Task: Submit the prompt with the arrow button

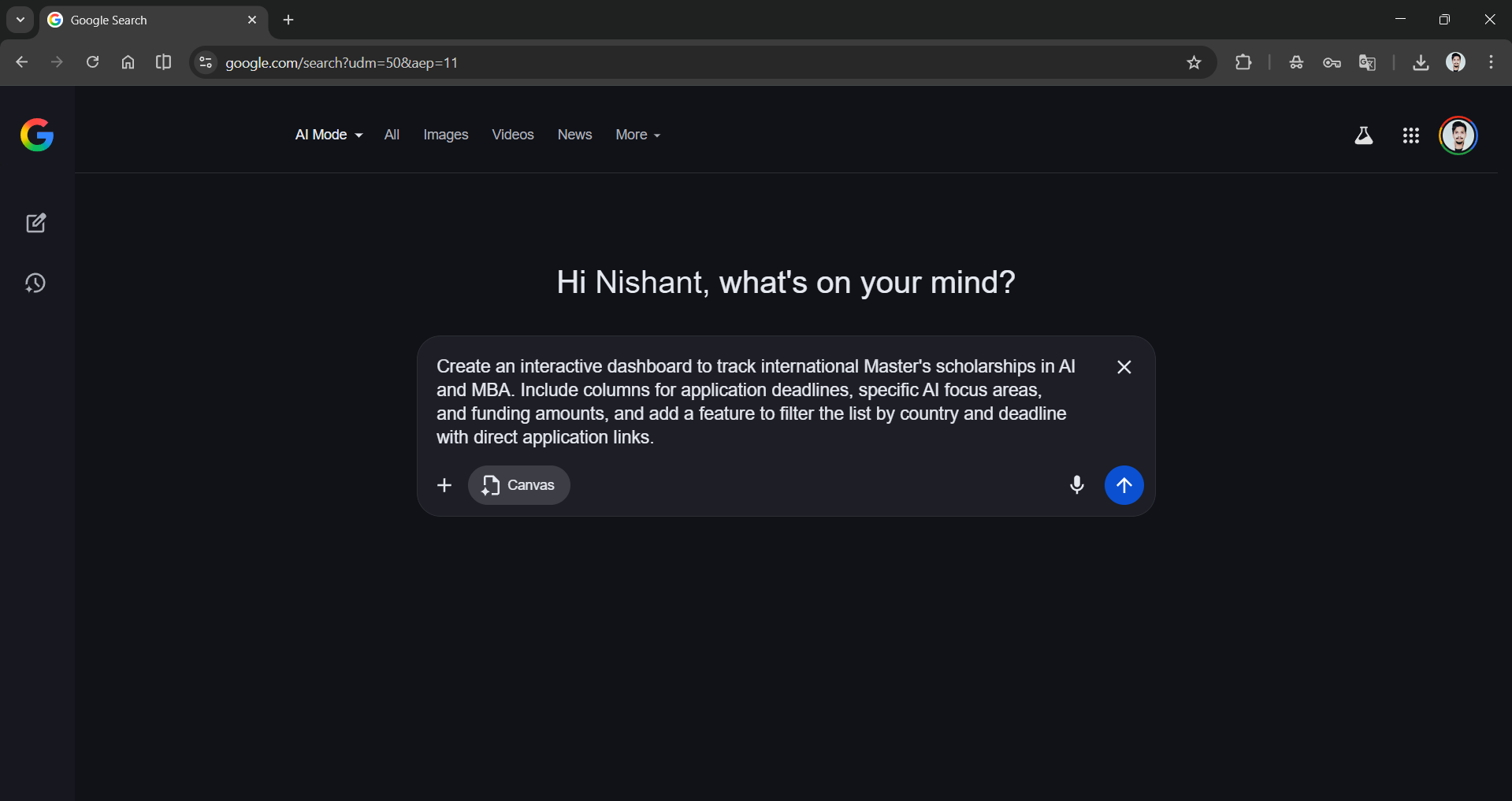Action: click(x=1124, y=485)
